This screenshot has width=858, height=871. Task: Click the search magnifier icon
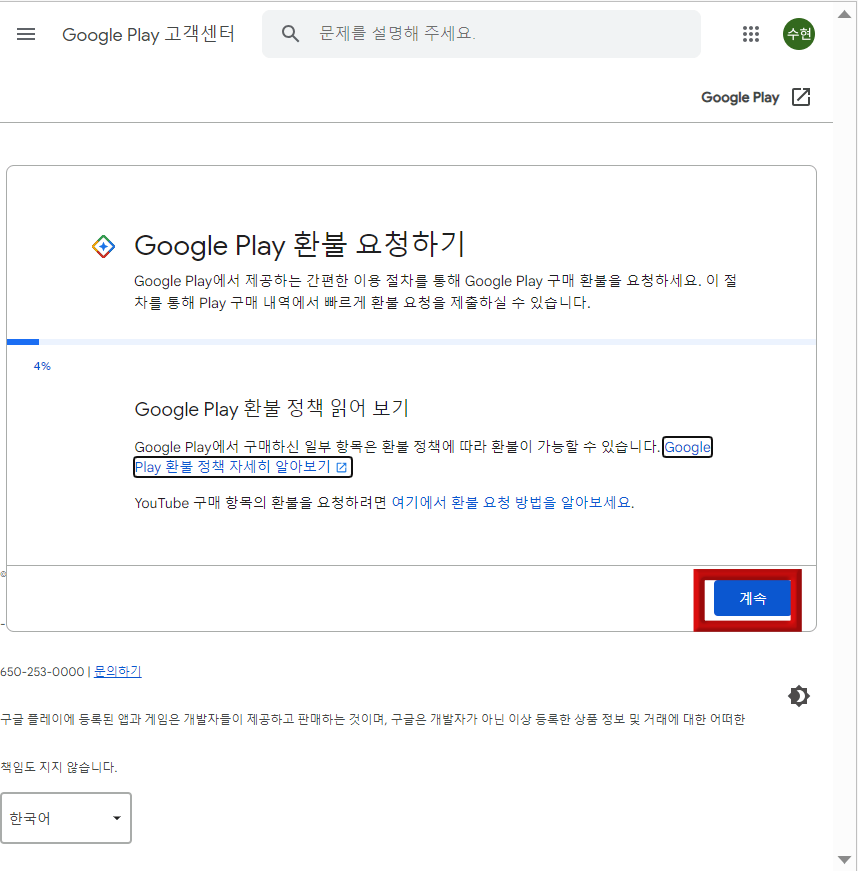(290, 33)
